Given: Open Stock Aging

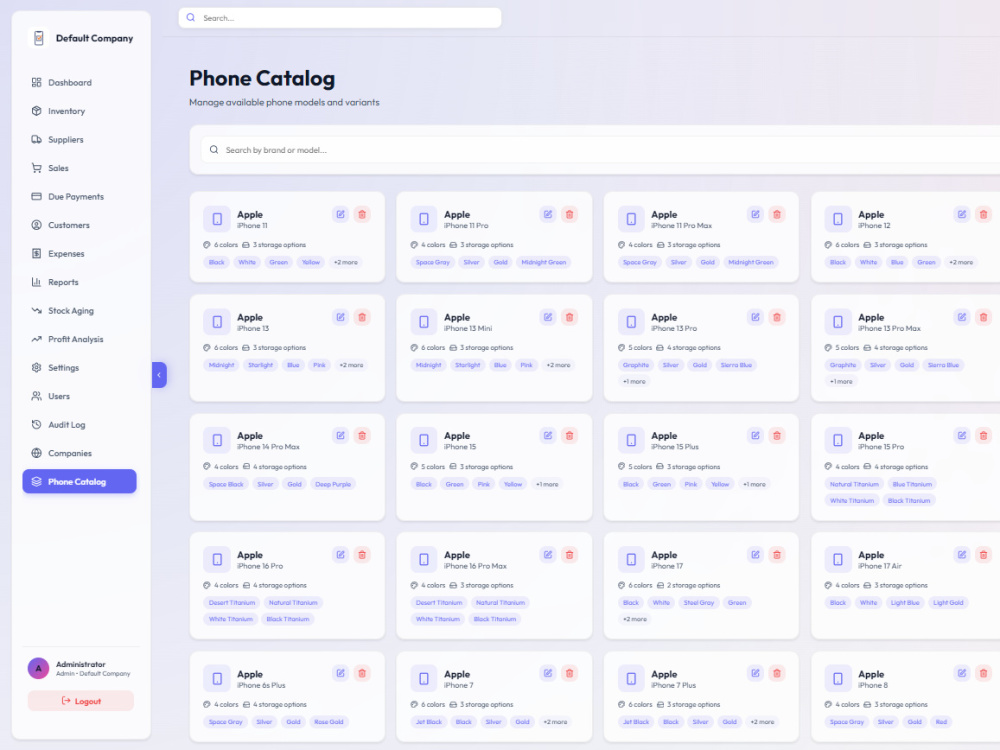Looking at the screenshot, I should 80,311.
